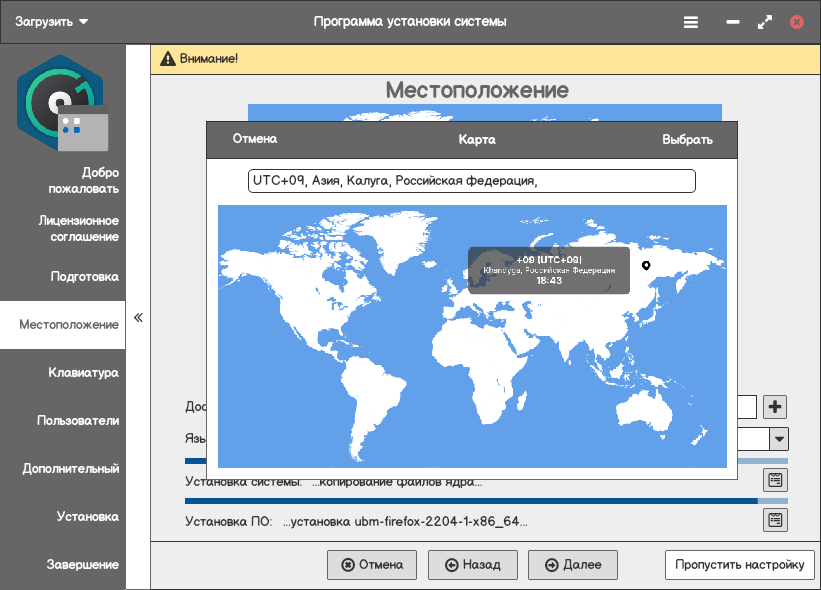Screen dimensions: 821x590
Task: Click the location pin on map
Action: click(x=646, y=265)
